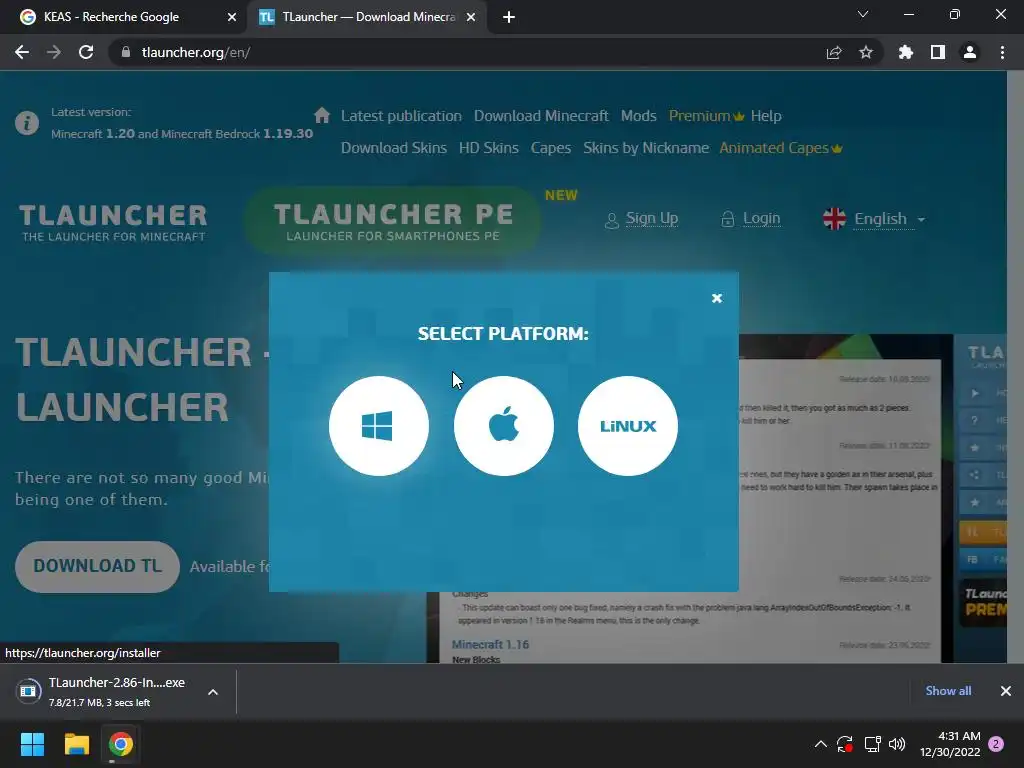Click the sync tray icon with red dot
Screen dimensions: 1024x768
844,744
